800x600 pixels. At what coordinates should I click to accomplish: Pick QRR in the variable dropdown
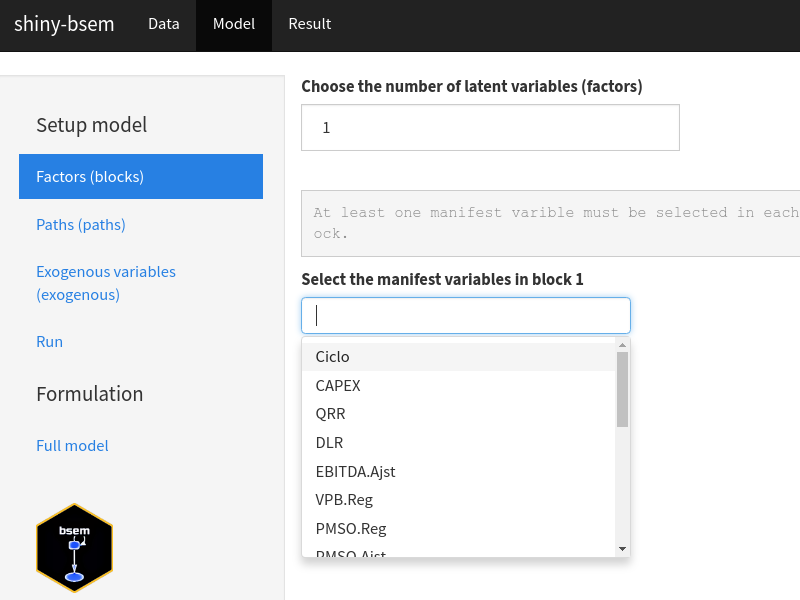point(331,414)
